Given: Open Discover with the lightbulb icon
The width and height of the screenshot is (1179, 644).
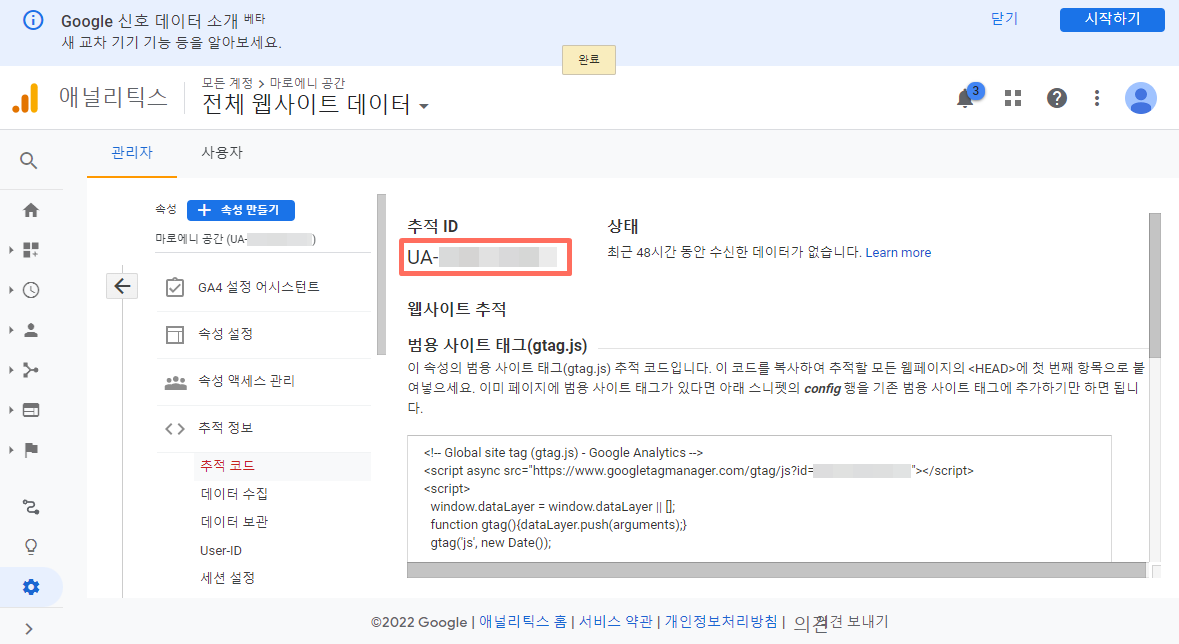Looking at the screenshot, I should point(30,546).
